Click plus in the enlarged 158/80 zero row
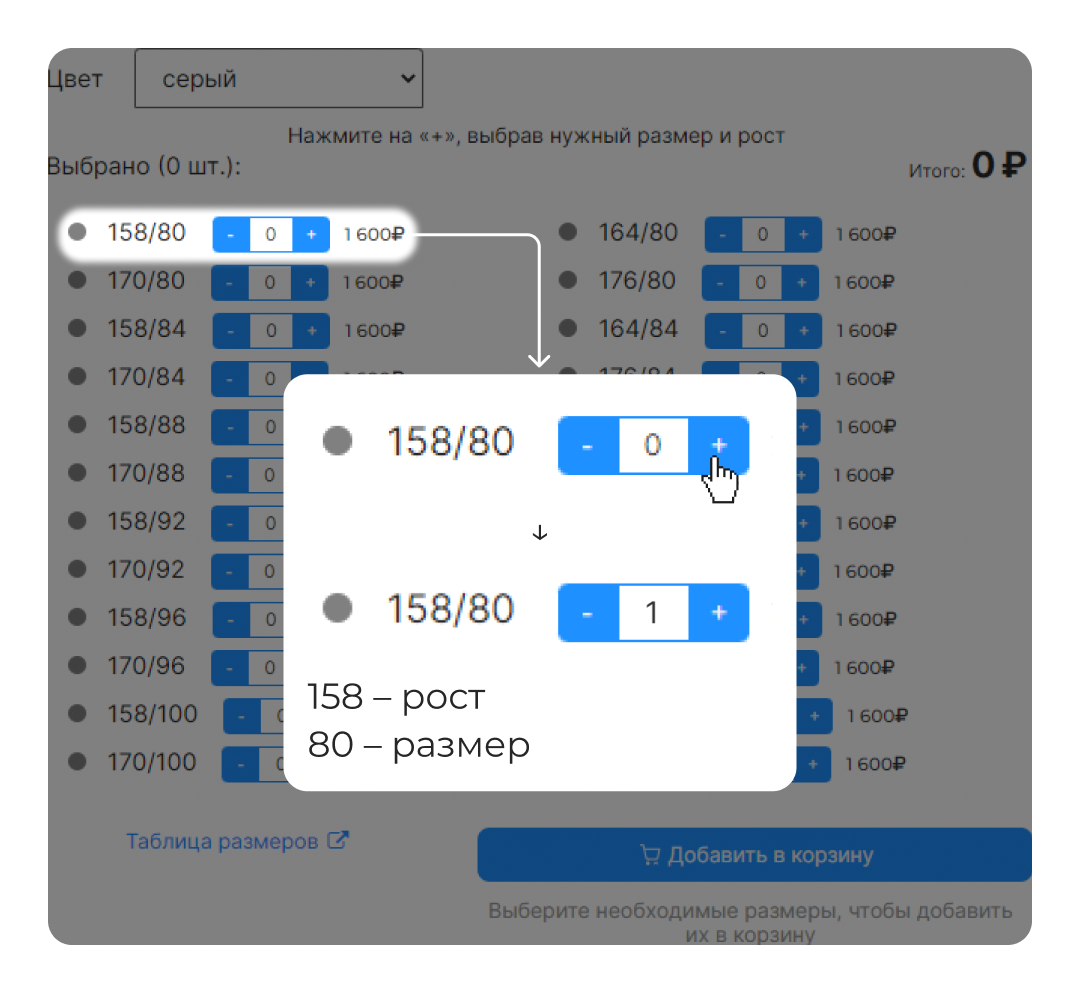The image size is (1080, 993). point(718,444)
